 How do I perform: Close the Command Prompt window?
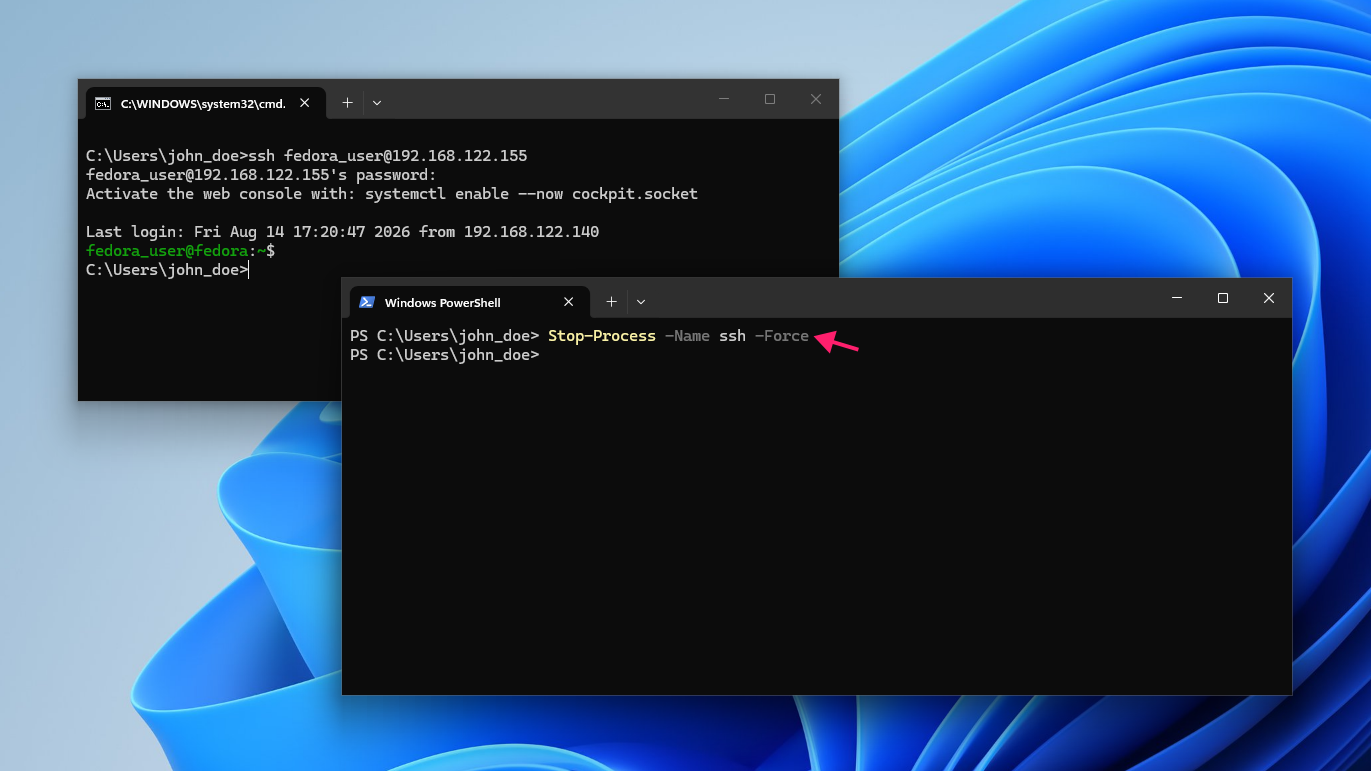[x=816, y=99]
